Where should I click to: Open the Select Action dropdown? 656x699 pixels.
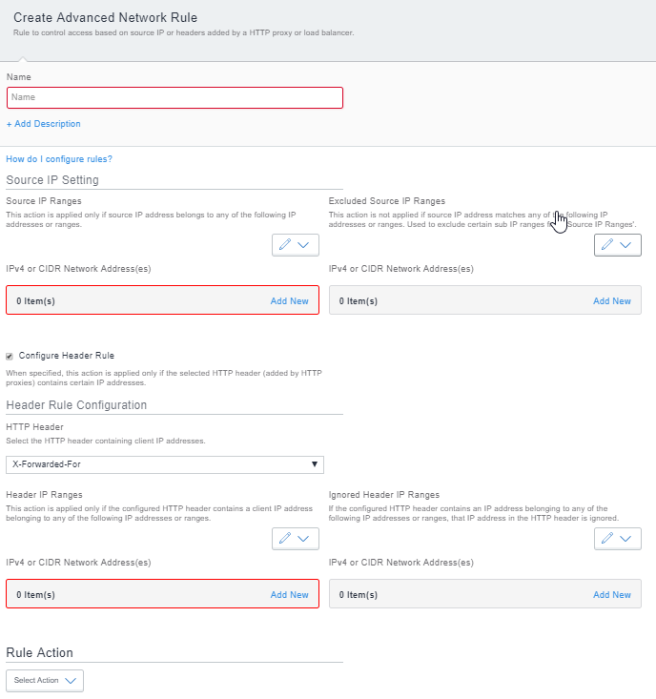(45, 680)
